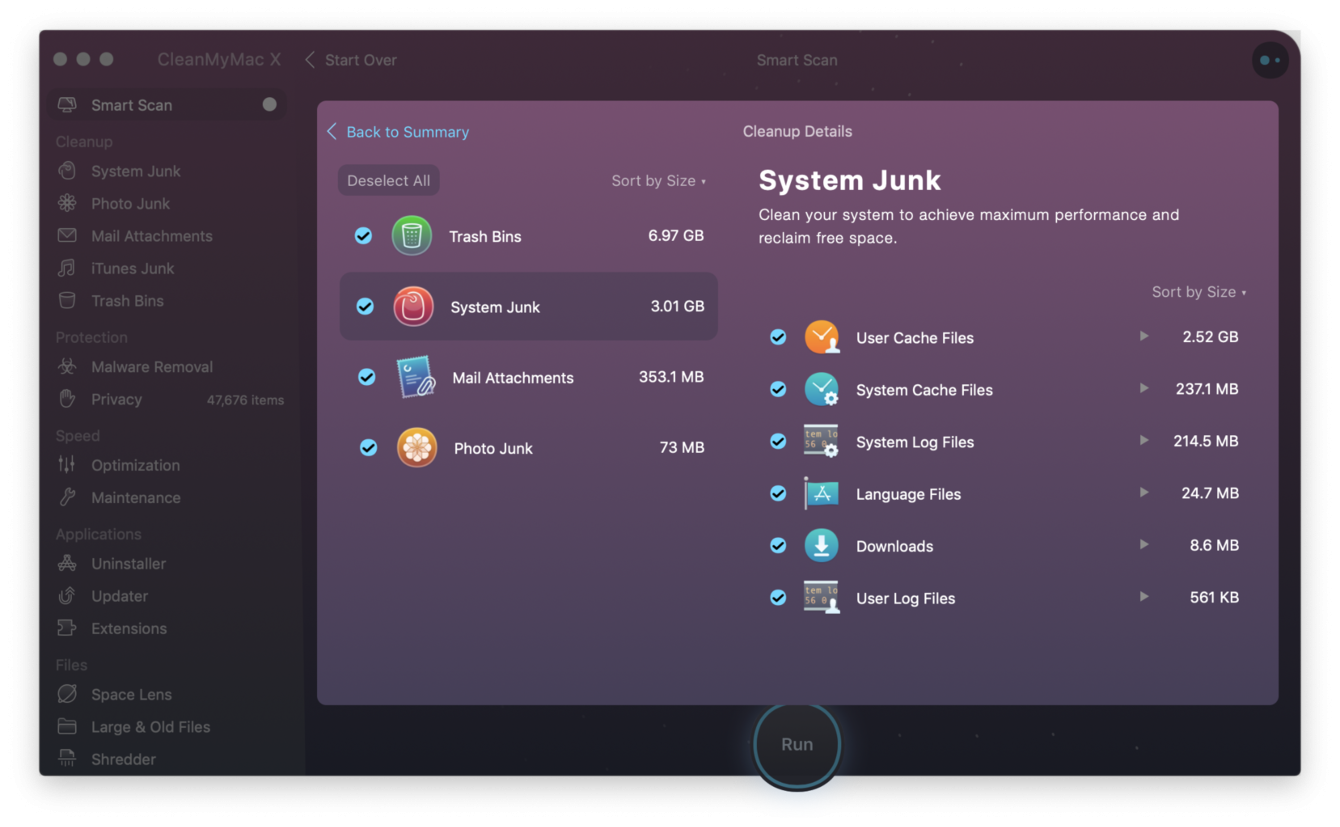
Task: Click the orange Photo Junk list icon
Action: (417, 448)
